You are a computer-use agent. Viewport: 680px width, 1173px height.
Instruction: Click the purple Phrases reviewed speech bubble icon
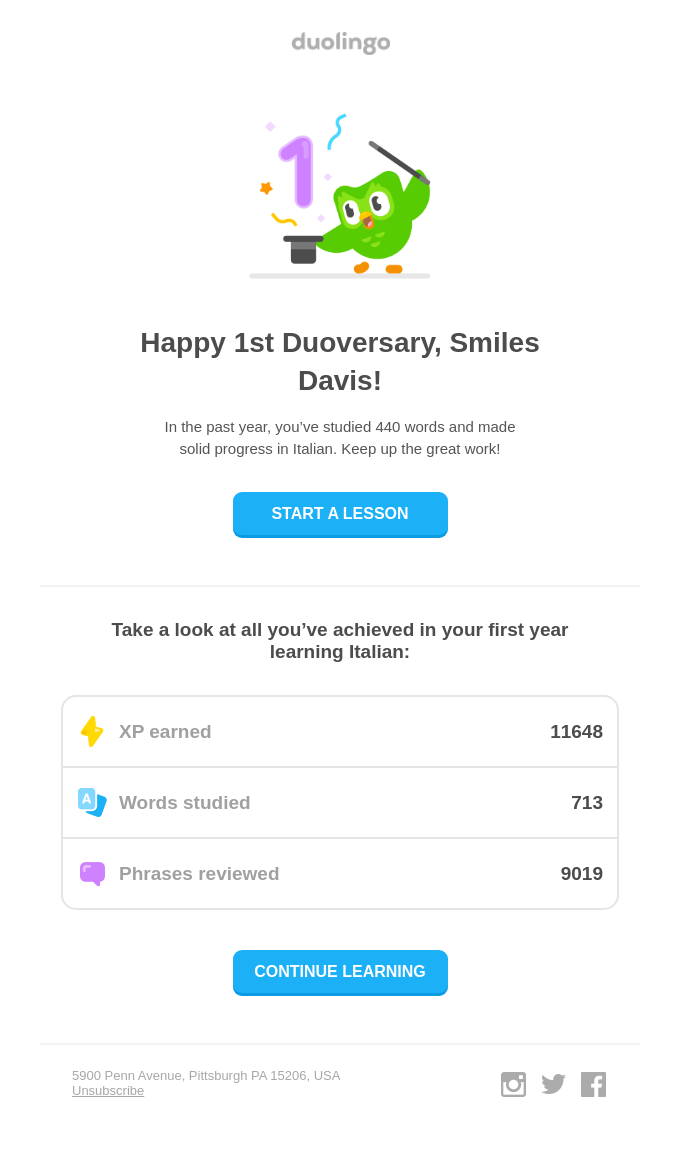[x=91, y=873]
